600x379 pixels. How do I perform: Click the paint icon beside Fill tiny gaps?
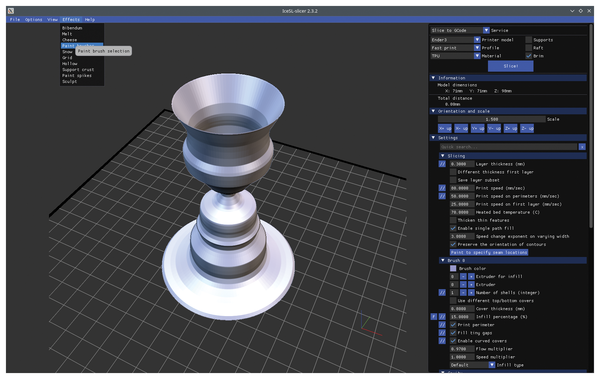click(442, 333)
